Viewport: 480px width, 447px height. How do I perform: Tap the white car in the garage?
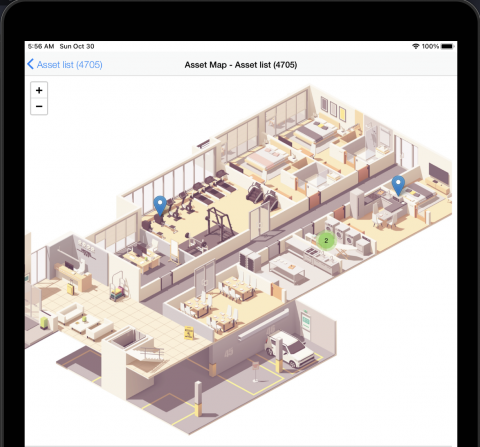[290, 349]
